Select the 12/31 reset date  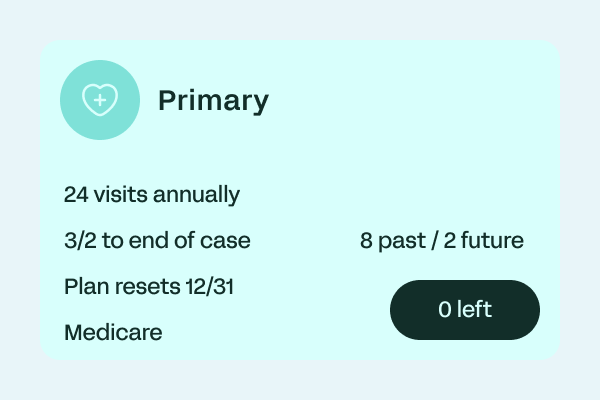tap(210, 286)
